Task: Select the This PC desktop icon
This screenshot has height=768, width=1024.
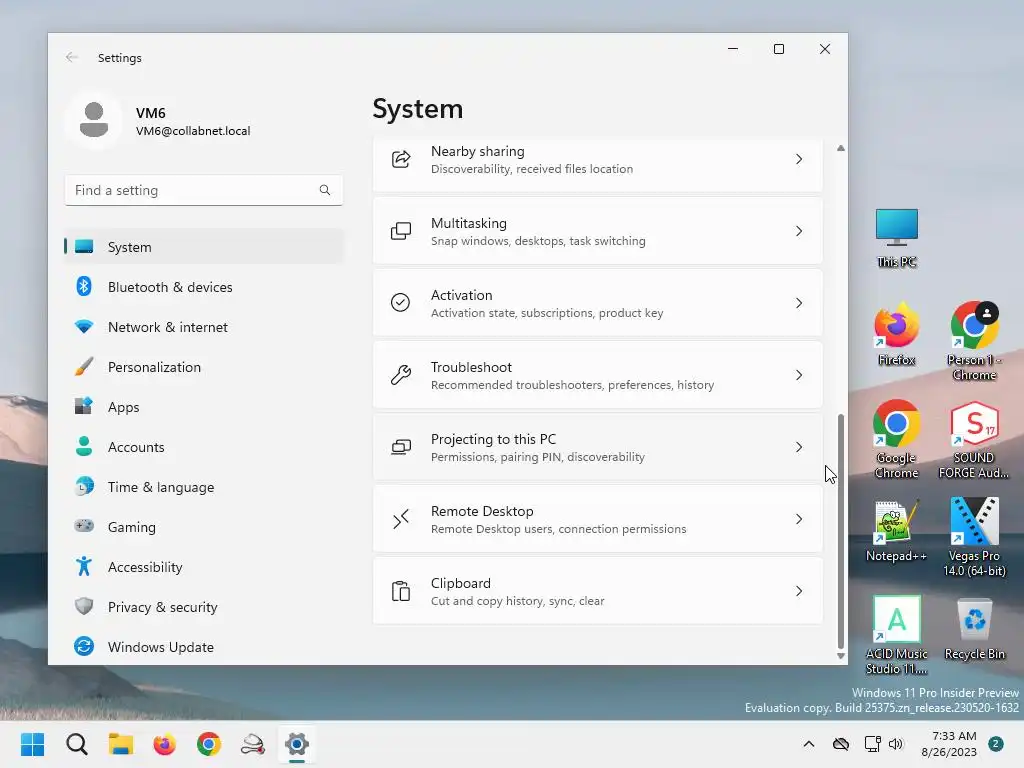Action: [897, 238]
